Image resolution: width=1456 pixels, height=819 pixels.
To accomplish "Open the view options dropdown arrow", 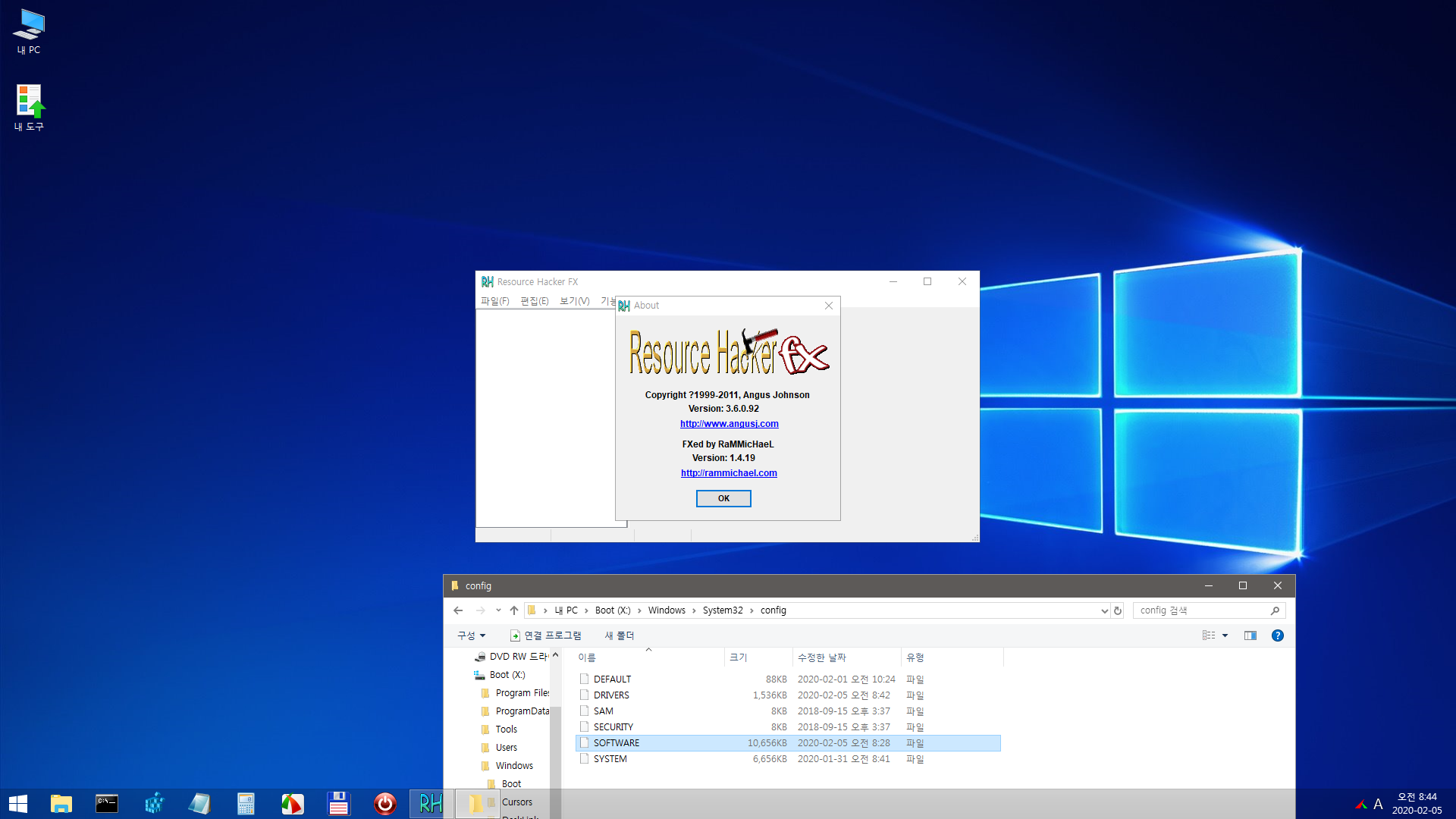I will coord(1225,635).
